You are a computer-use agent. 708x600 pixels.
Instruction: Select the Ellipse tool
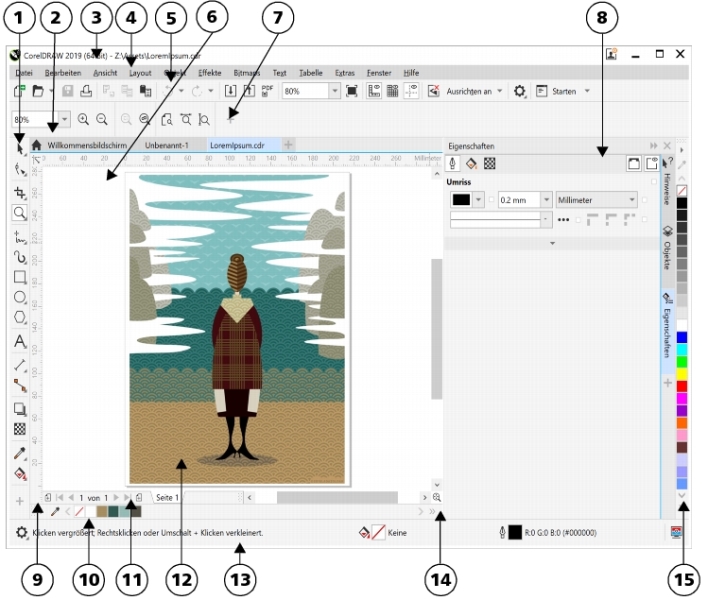20,297
